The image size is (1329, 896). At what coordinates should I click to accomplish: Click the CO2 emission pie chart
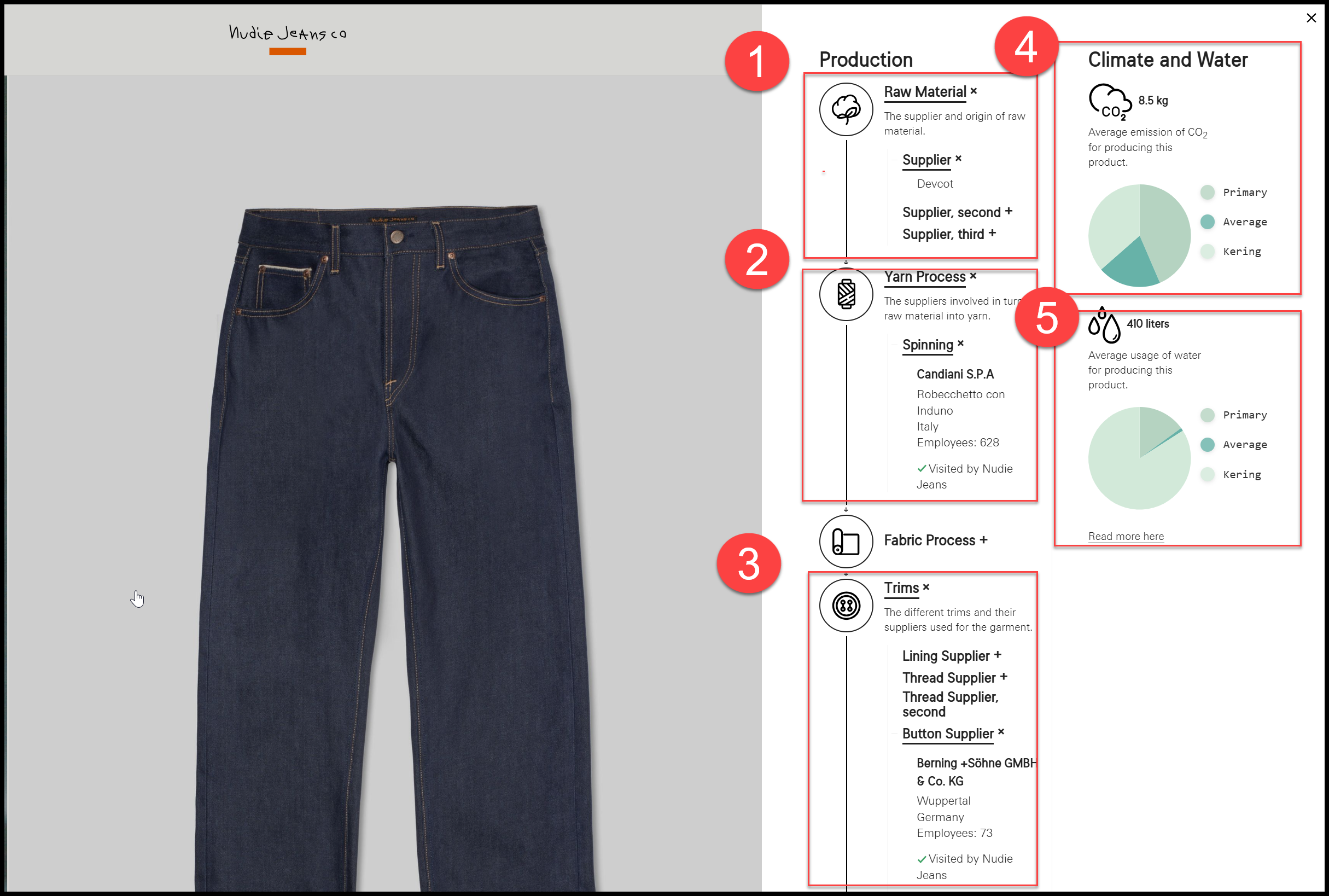[x=1139, y=235]
